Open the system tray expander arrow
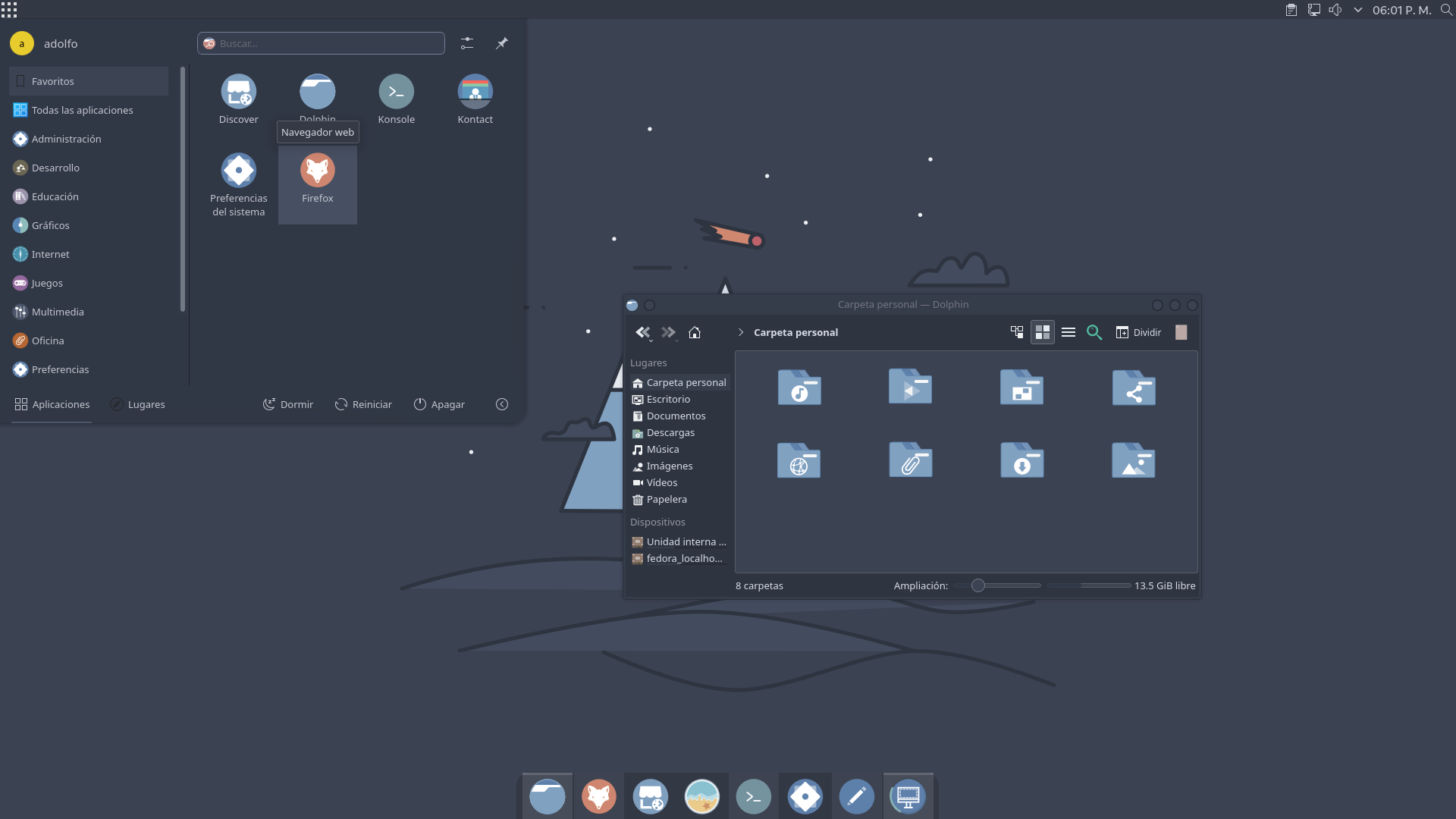 (1357, 10)
